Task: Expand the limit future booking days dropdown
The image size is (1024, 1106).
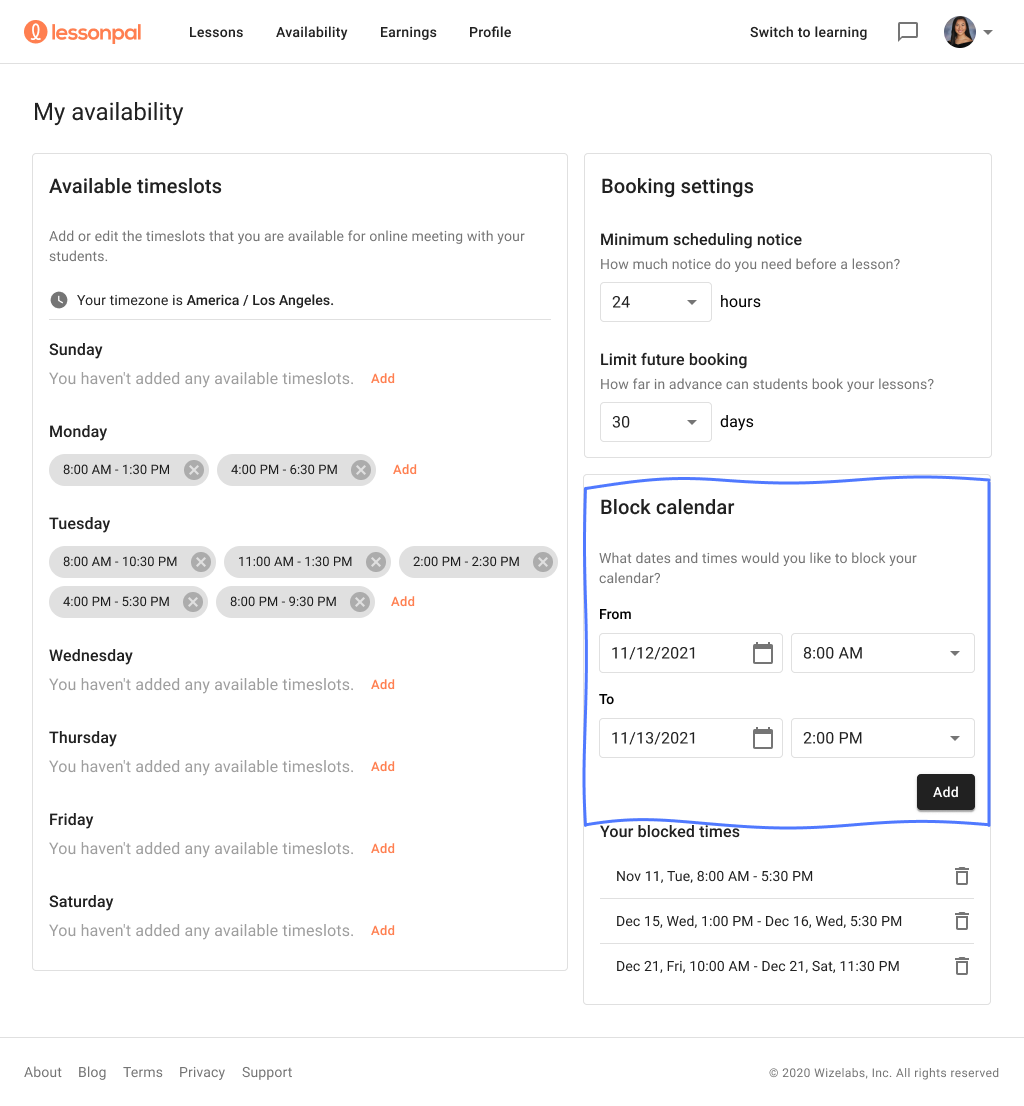Action: pyautogui.click(x=655, y=422)
